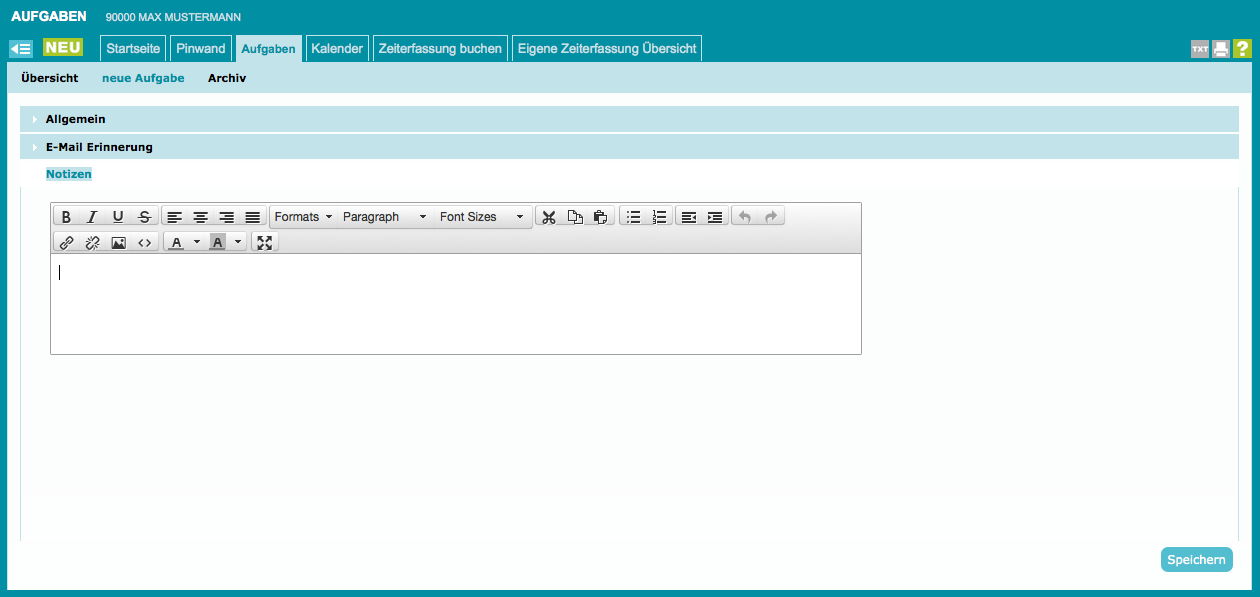The height and width of the screenshot is (597, 1260).
Task: Click the cut scissors icon
Action: click(548, 217)
